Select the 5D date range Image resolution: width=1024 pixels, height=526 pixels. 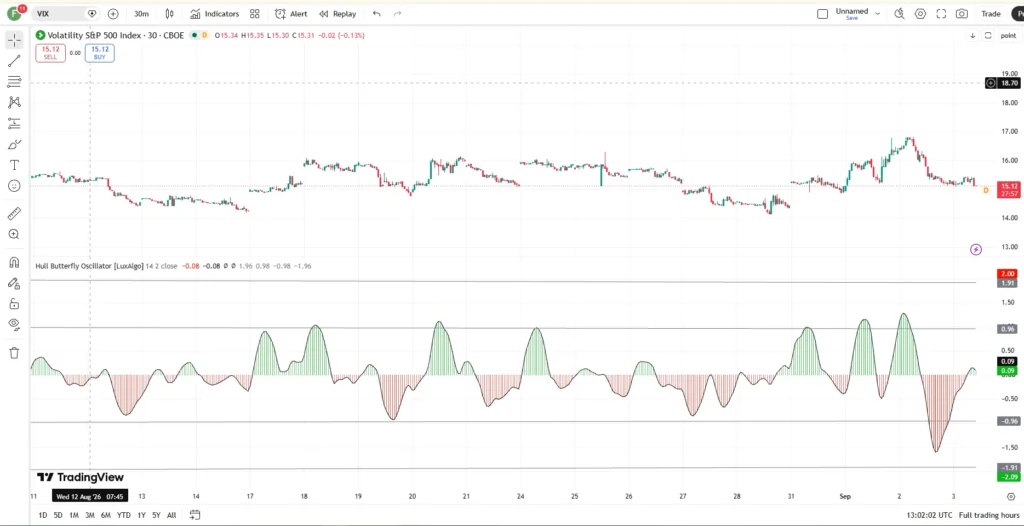58,515
